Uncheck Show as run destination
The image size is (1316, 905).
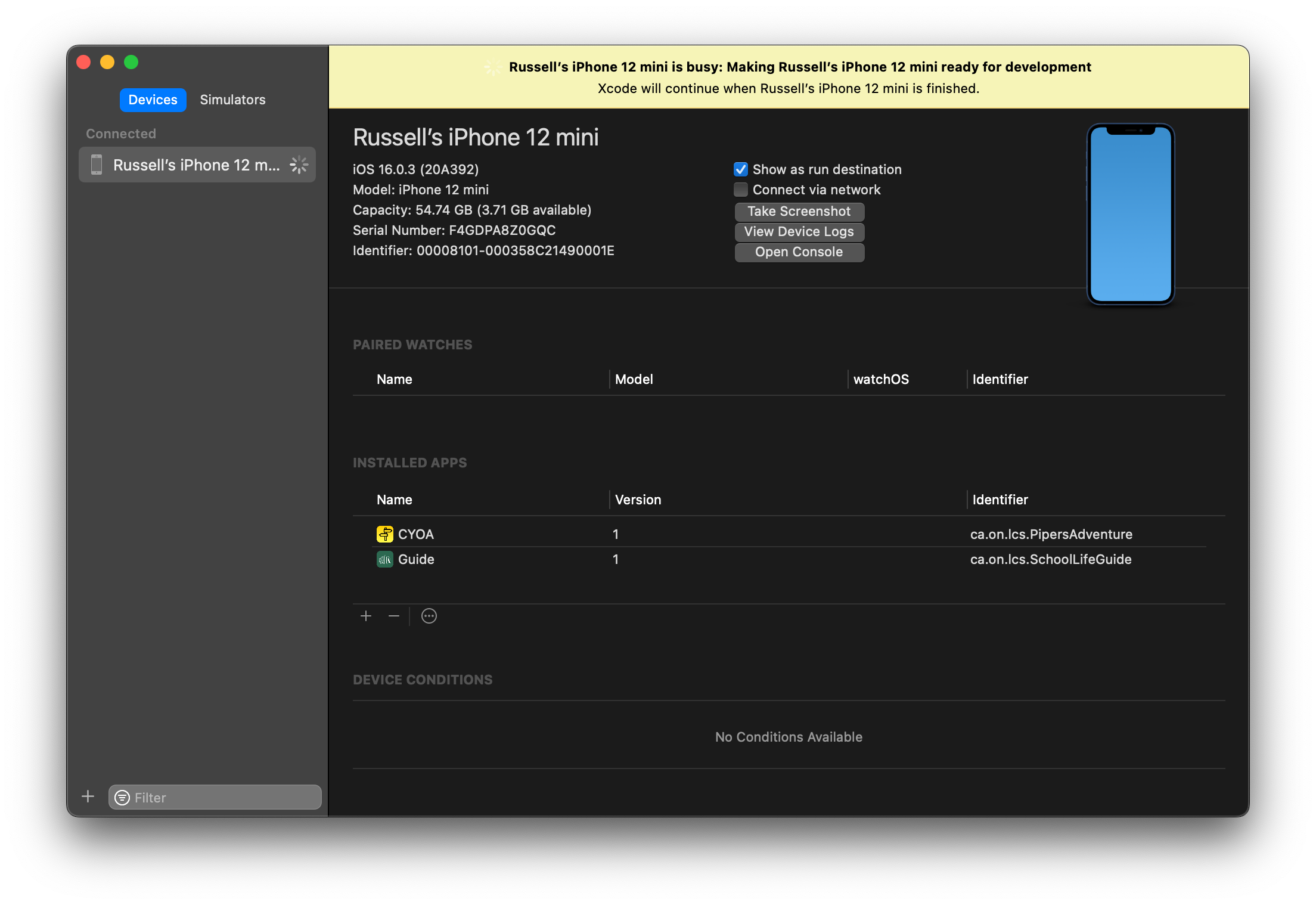coord(741,169)
